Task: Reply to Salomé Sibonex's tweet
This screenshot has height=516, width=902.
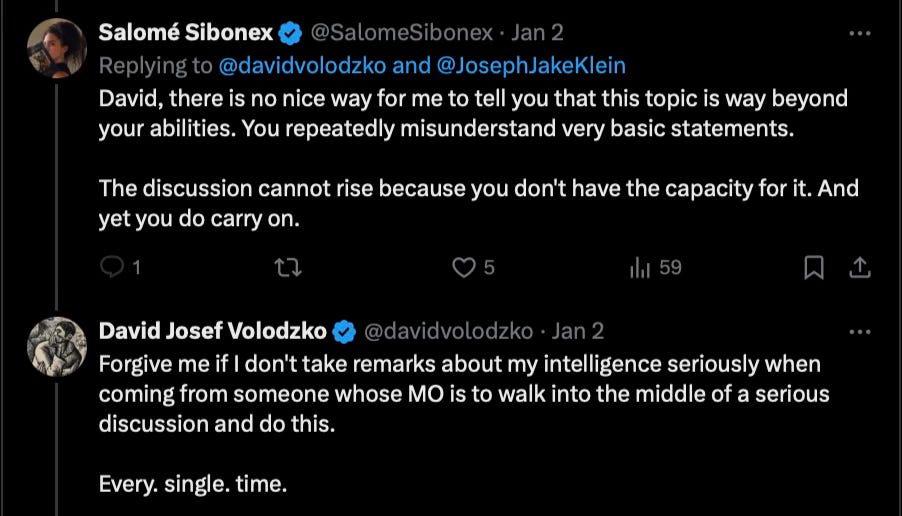Action: 120,267
